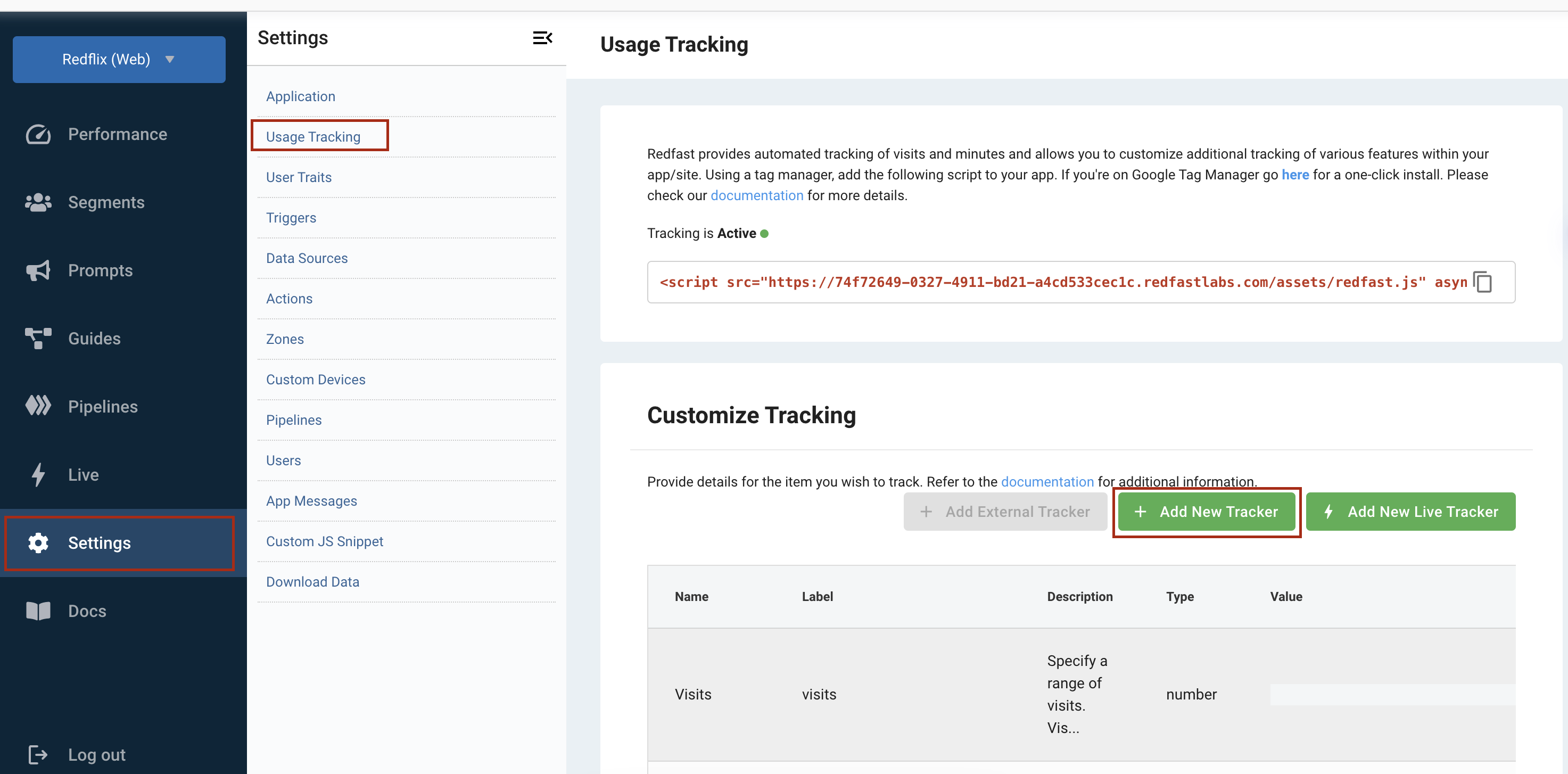The height and width of the screenshot is (774, 1568).
Task: Open the Redflix (Web) app dropdown
Action: coord(119,59)
